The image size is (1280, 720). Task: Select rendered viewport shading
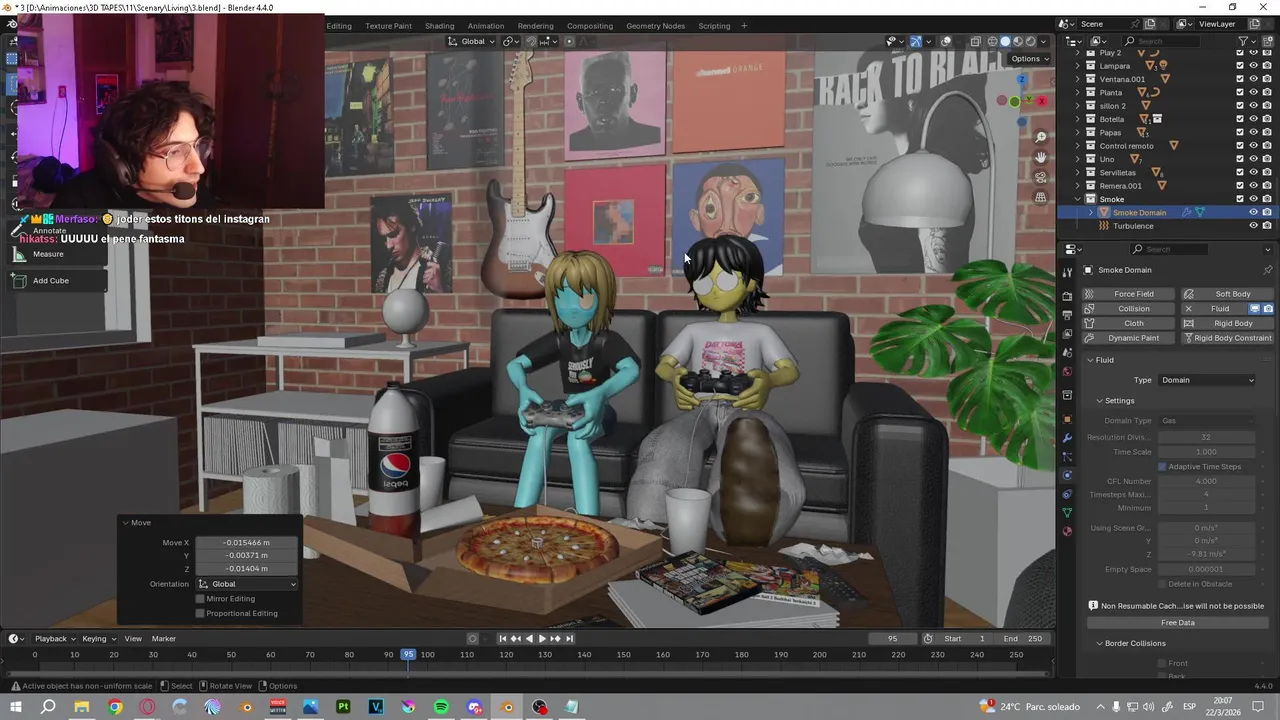pyautogui.click(x=1031, y=41)
